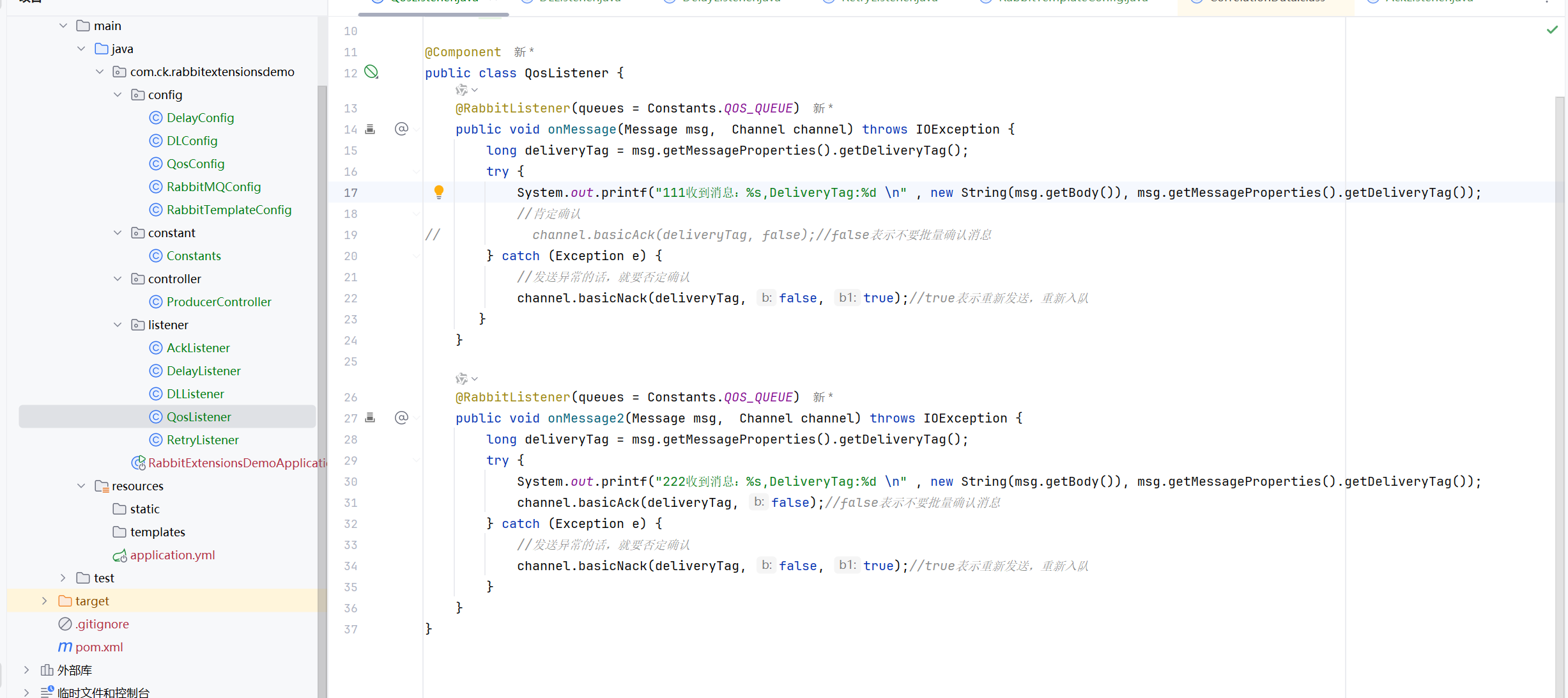Click the listener gutter icon next to line 14

tap(370, 129)
